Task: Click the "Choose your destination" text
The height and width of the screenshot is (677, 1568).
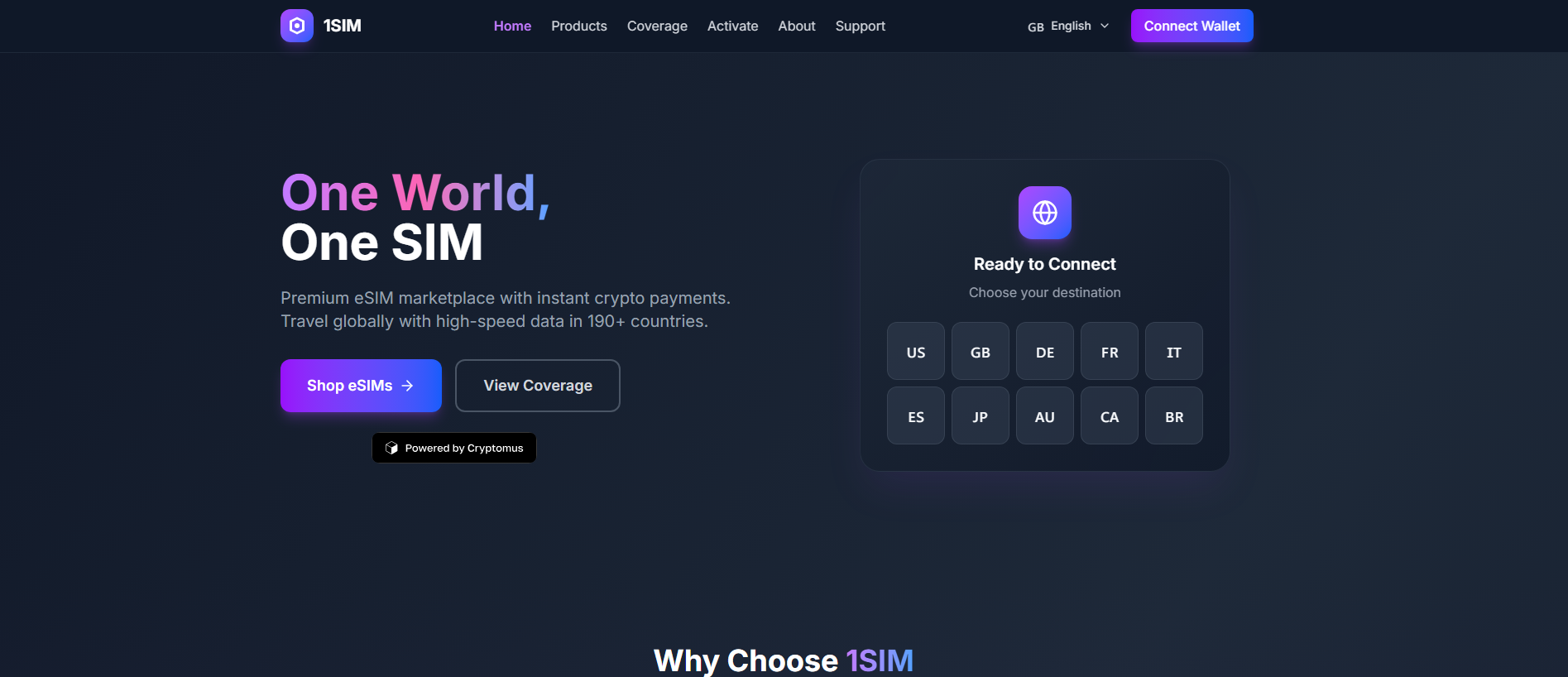Action: coord(1045,292)
